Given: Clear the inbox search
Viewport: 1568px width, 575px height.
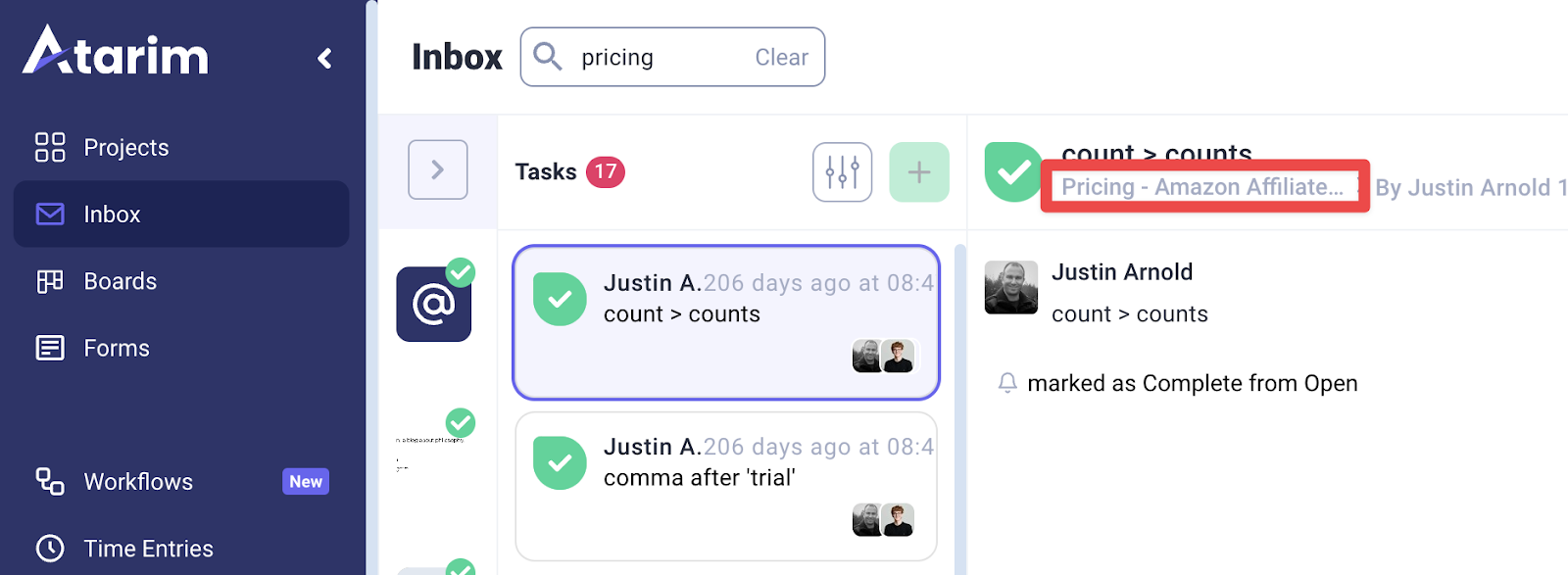Looking at the screenshot, I should pyautogui.click(x=781, y=58).
